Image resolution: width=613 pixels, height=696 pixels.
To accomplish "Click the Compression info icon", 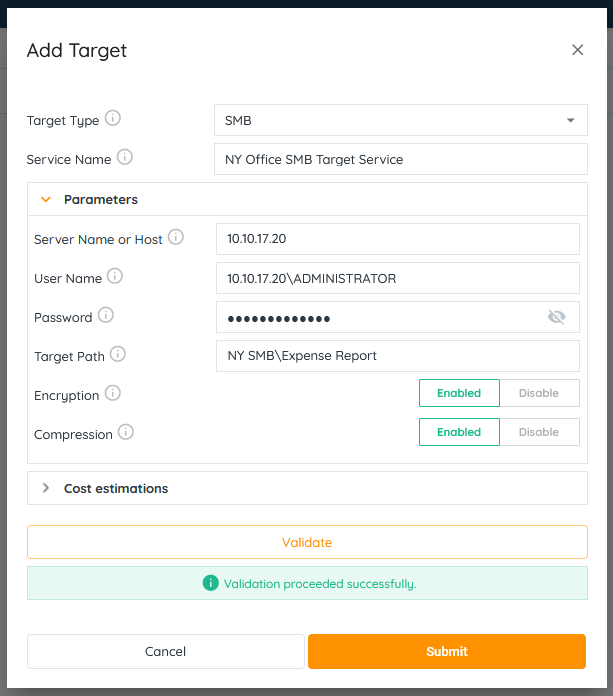I will [x=126, y=433].
